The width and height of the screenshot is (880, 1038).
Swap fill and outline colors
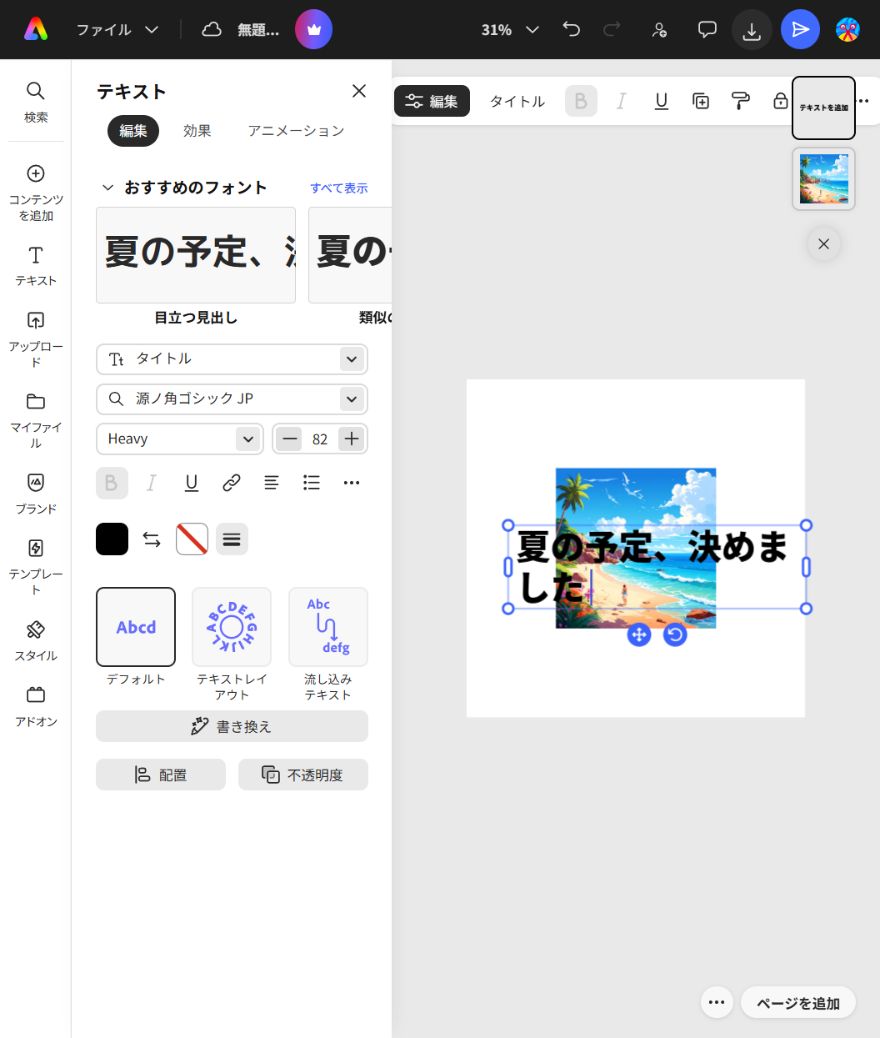coord(152,539)
